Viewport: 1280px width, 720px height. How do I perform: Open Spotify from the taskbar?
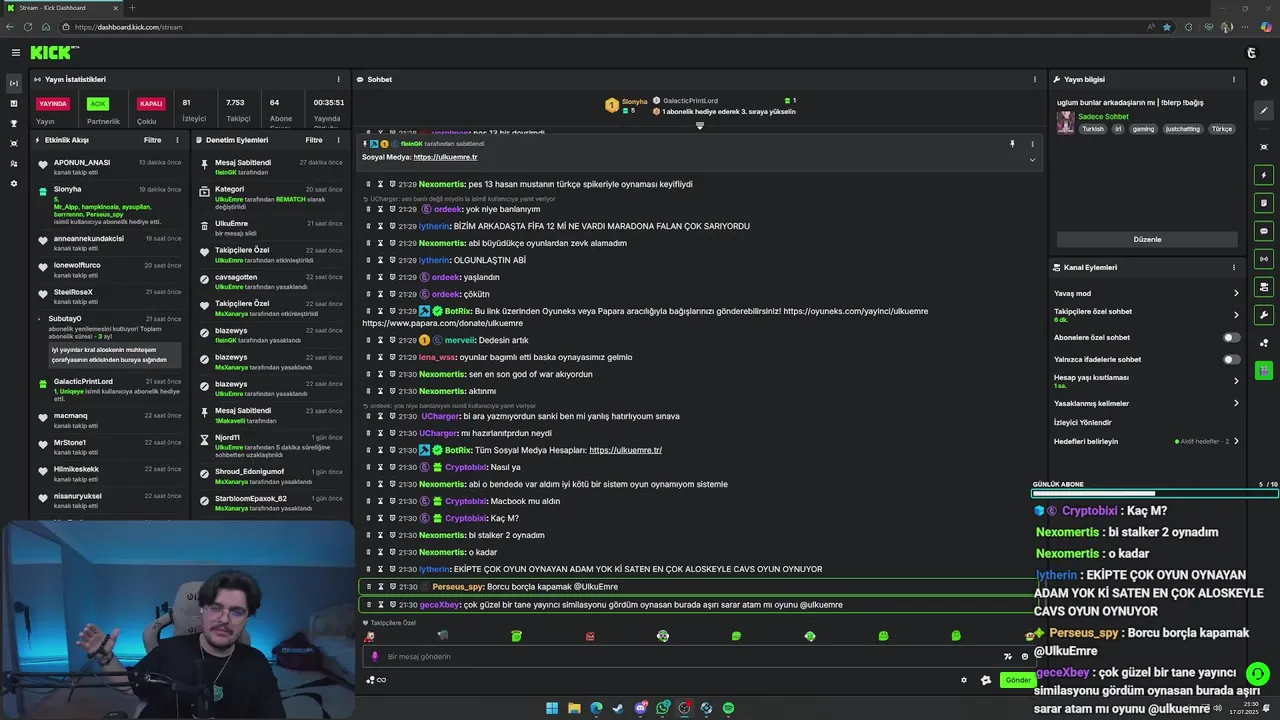tap(728, 708)
